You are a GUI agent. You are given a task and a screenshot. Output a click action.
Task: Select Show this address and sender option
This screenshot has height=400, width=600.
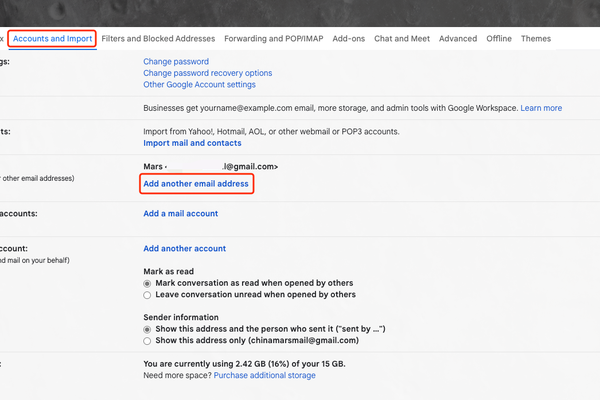coord(148,330)
